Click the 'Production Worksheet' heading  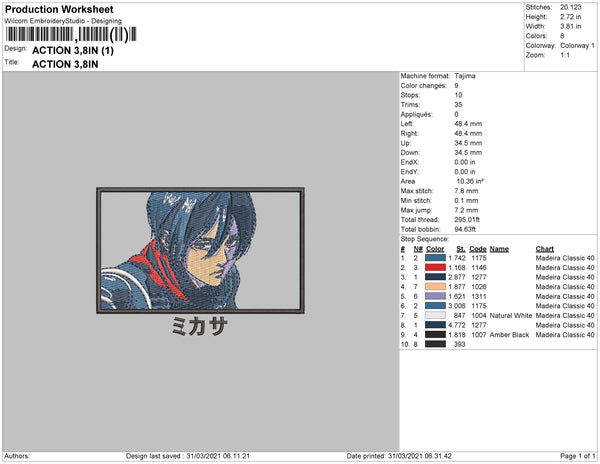59,9
